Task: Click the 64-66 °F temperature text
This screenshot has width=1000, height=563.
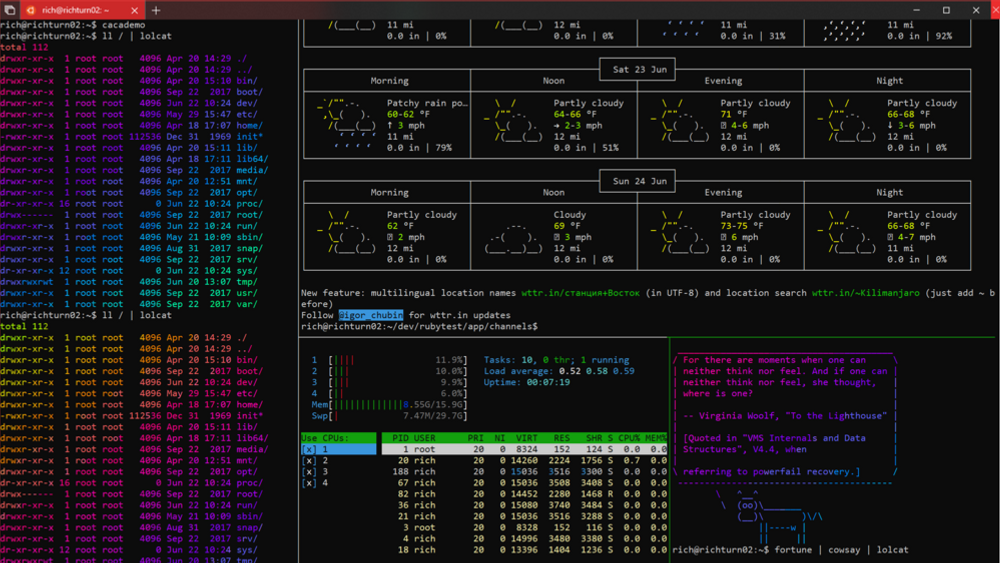Action: (575, 114)
